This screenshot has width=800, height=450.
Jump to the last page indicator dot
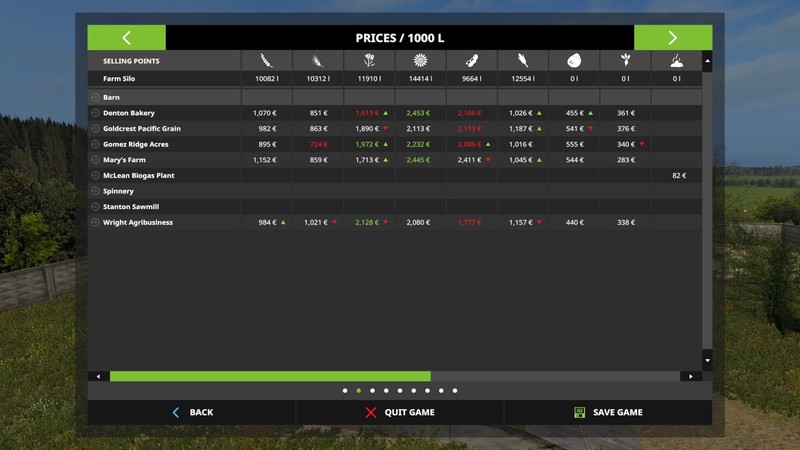[x=455, y=391]
